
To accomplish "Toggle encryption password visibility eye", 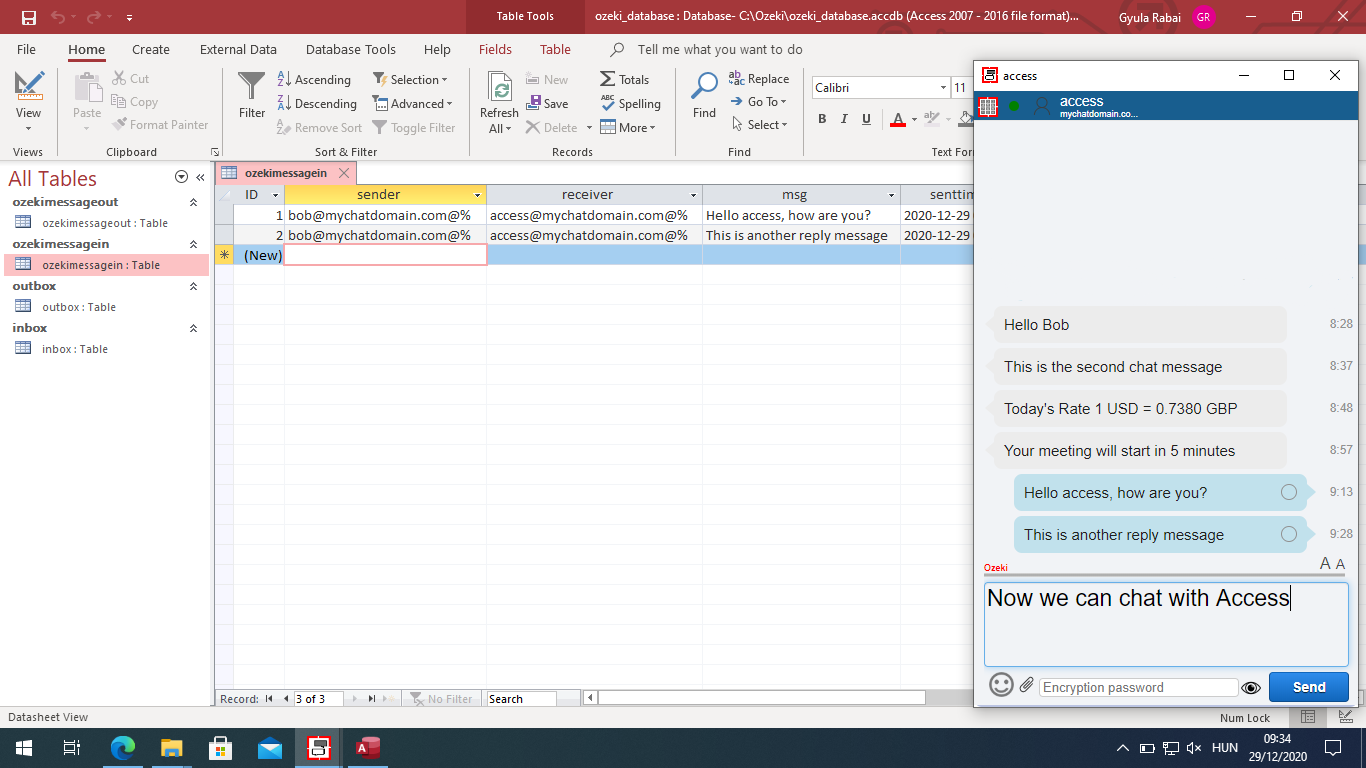I will [1250, 687].
